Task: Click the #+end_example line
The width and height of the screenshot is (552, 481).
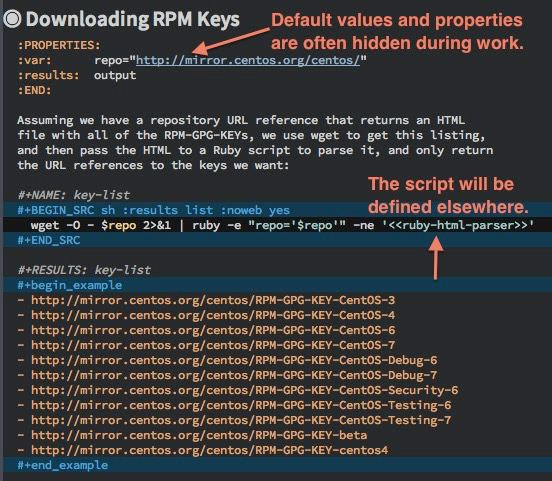Action: pos(63,465)
